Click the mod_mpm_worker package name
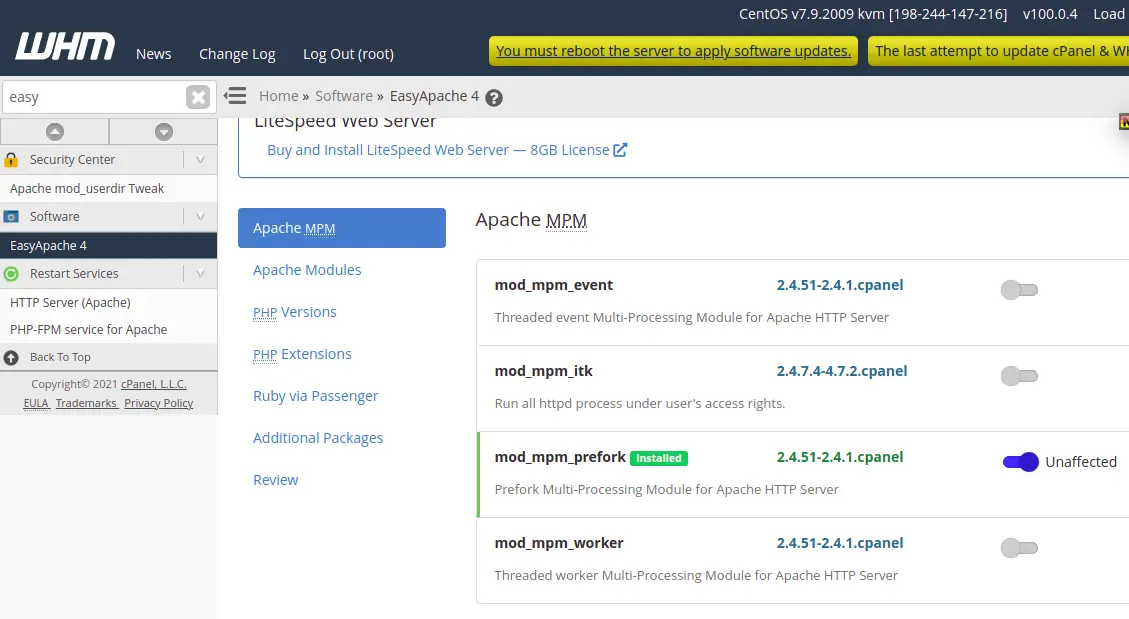The width and height of the screenshot is (1129, 619). point(559,543)
